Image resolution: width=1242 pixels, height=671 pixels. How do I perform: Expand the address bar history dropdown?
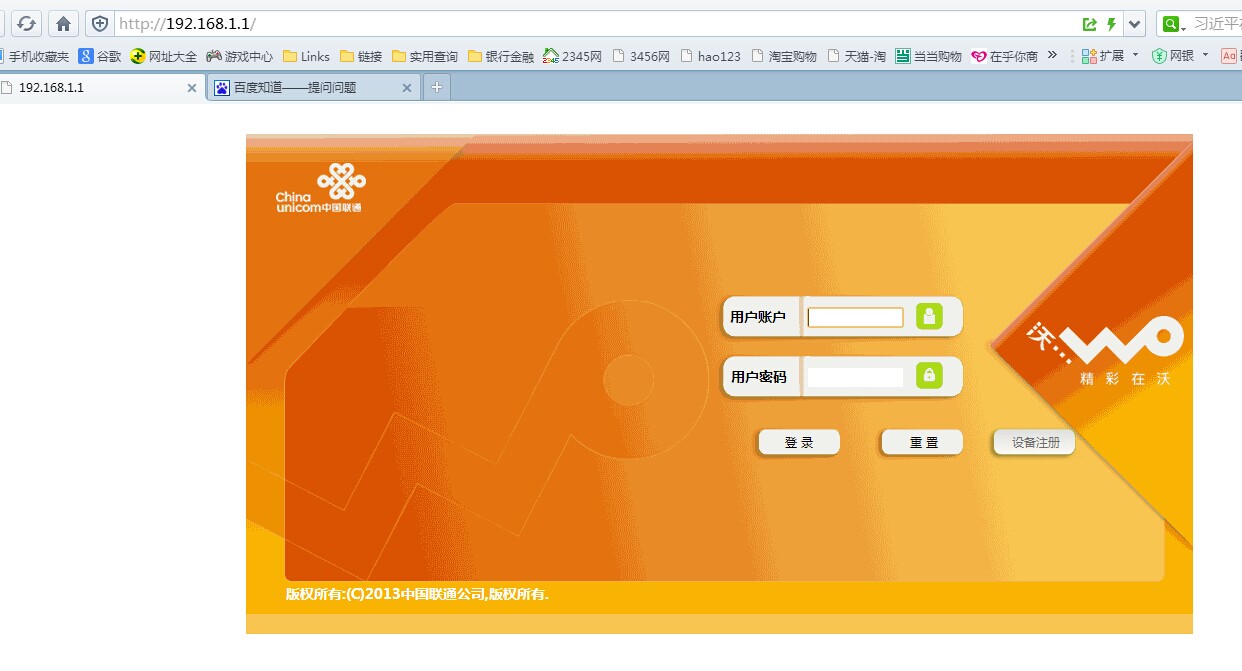click(1134, 24)
